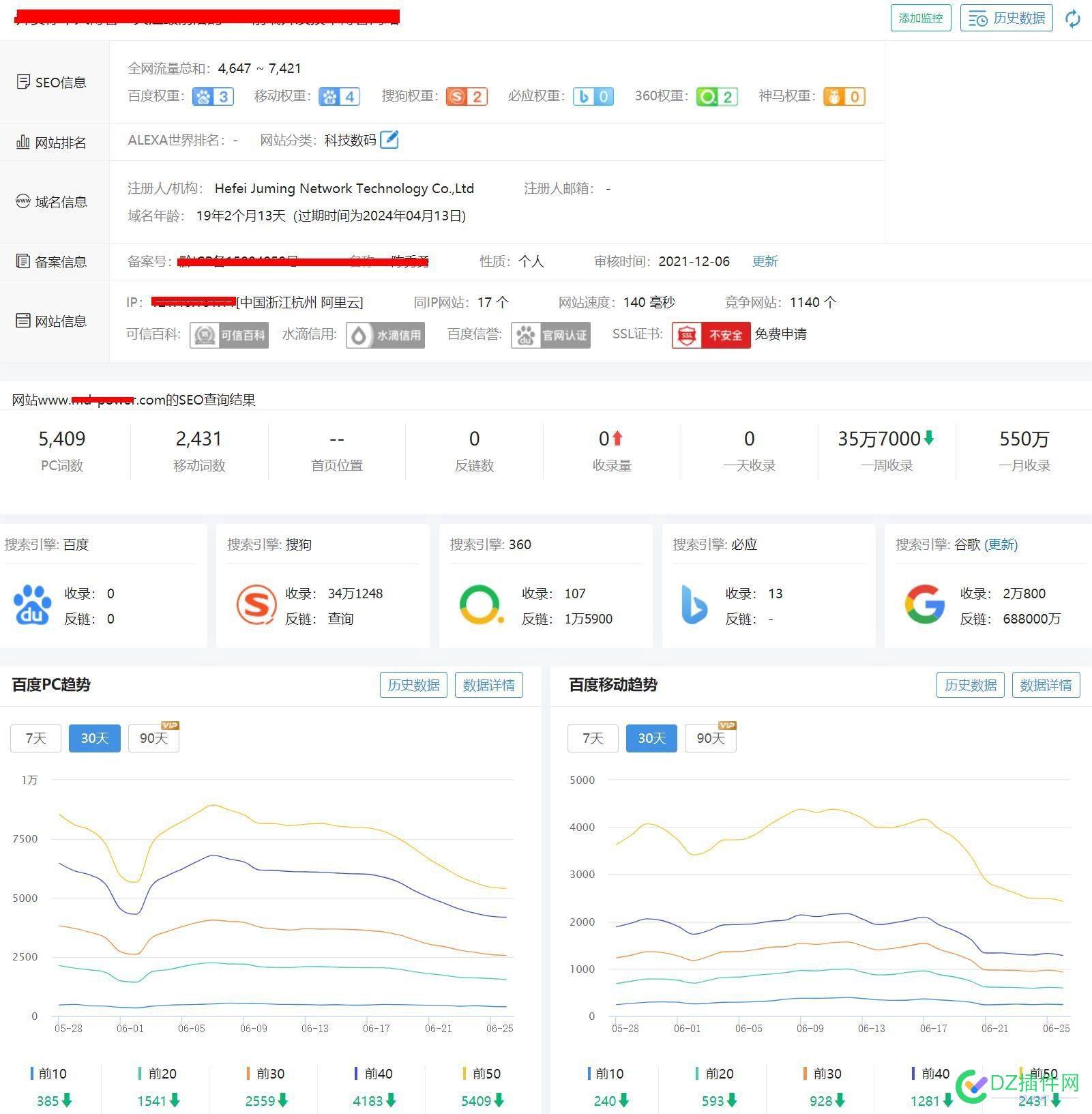Image resolution: width=1092 pixels, height=1114 pixels.
Task: Toggle 前30 legend in PC trend chart
Action: pyautogui.click(x=265, y=1074)
